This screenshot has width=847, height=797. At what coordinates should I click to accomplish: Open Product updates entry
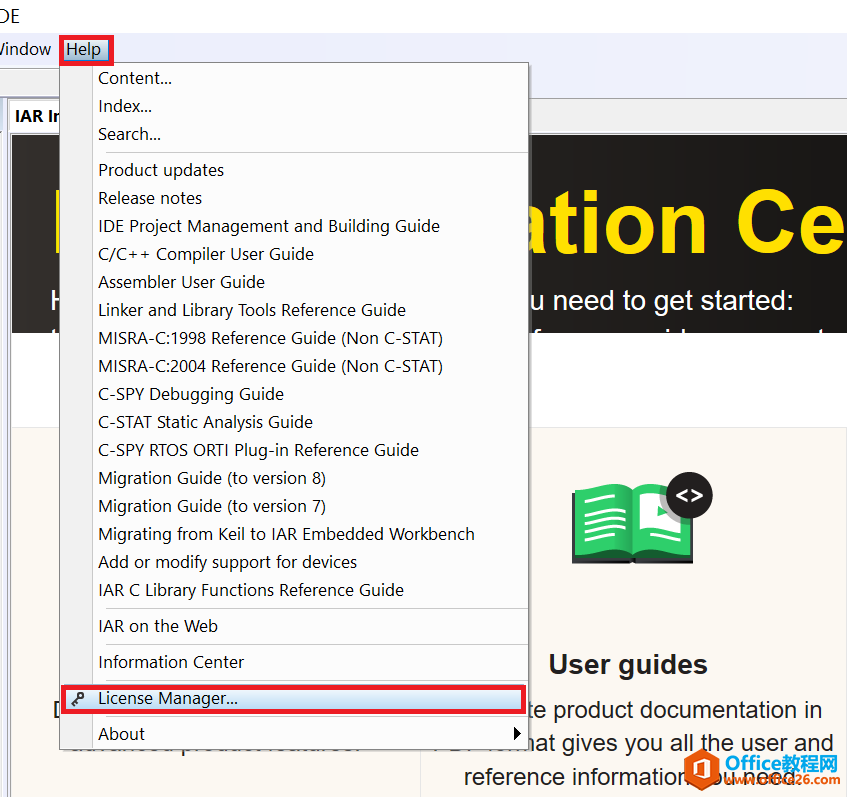pos(294,170)
